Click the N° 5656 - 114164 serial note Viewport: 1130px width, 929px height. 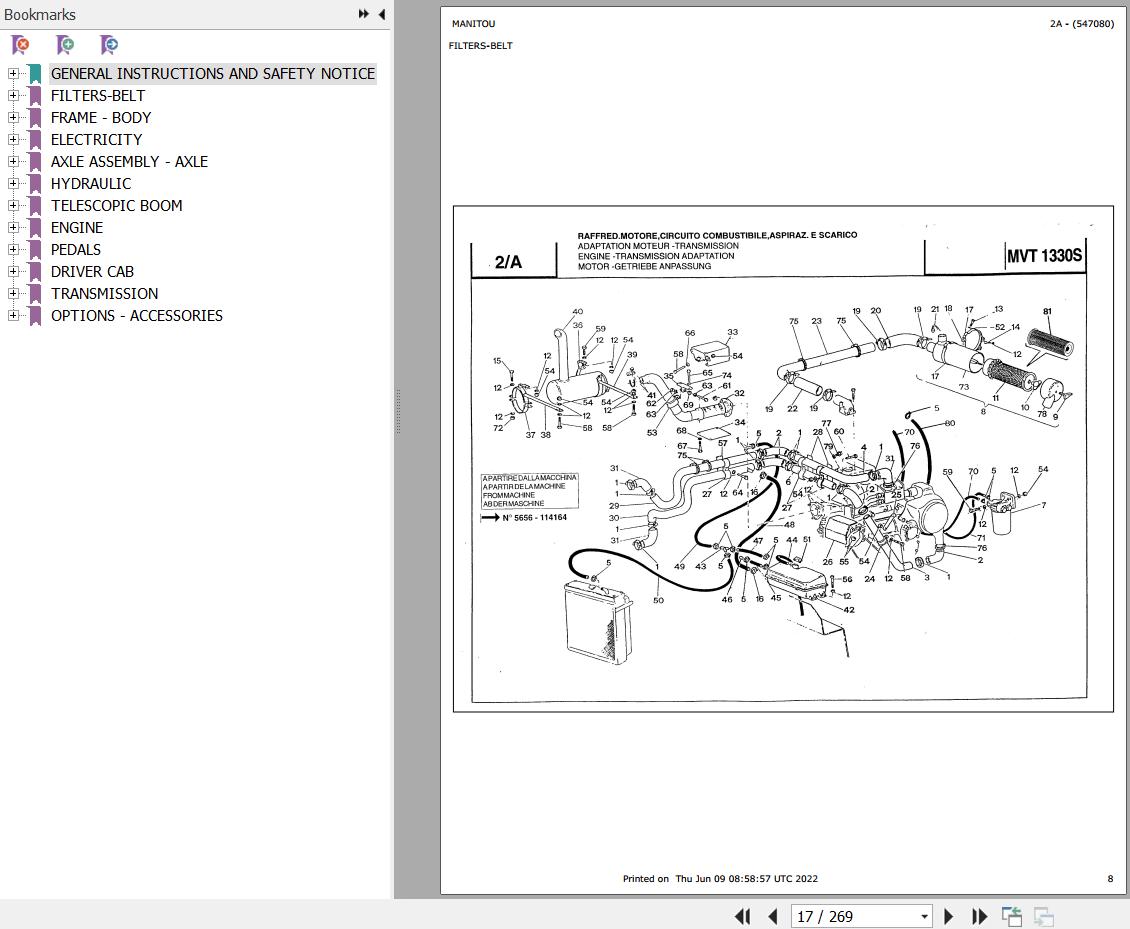534,517
